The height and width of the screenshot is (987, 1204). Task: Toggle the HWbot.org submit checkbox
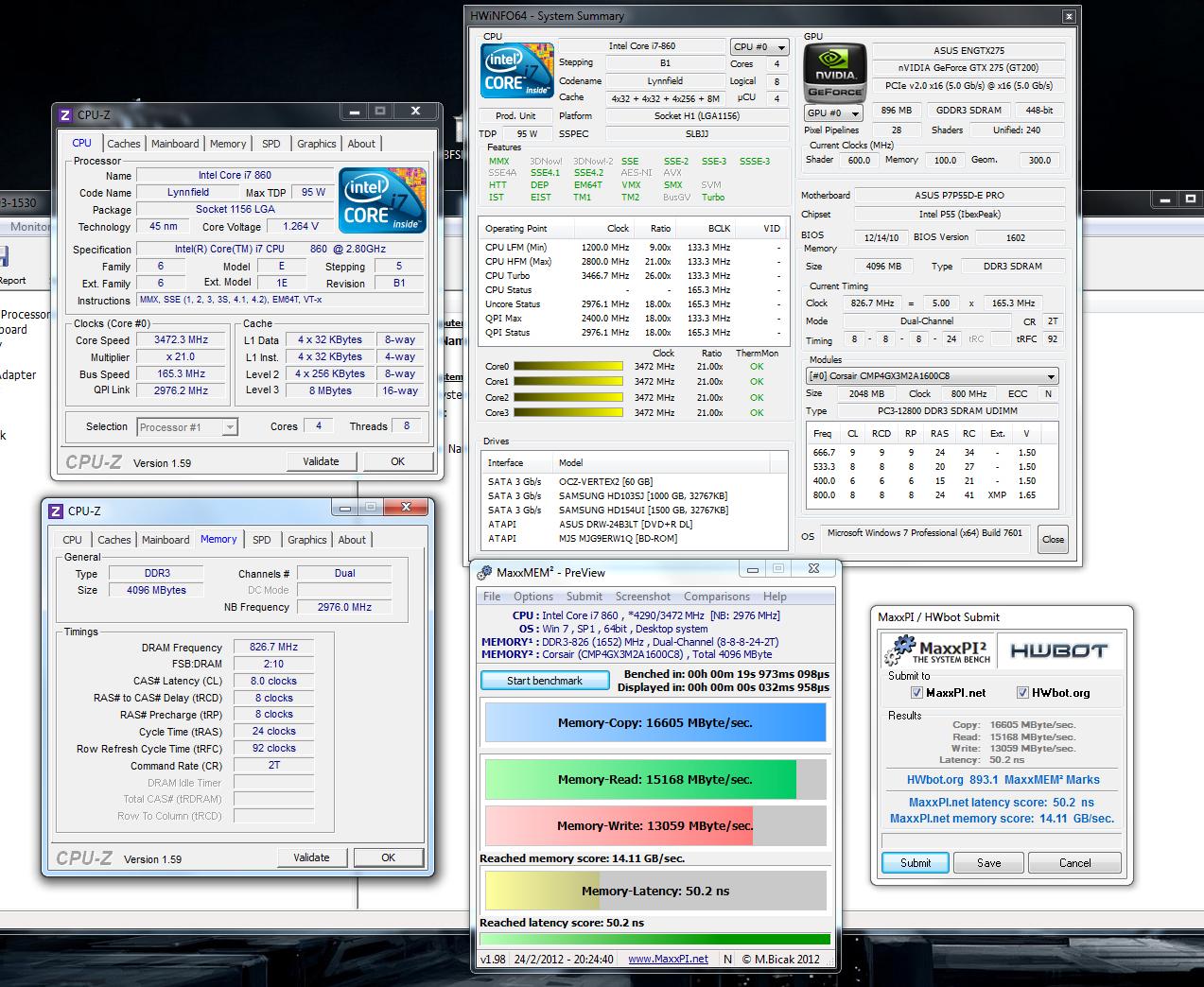pyautogui.click(x=1022, y=693)
